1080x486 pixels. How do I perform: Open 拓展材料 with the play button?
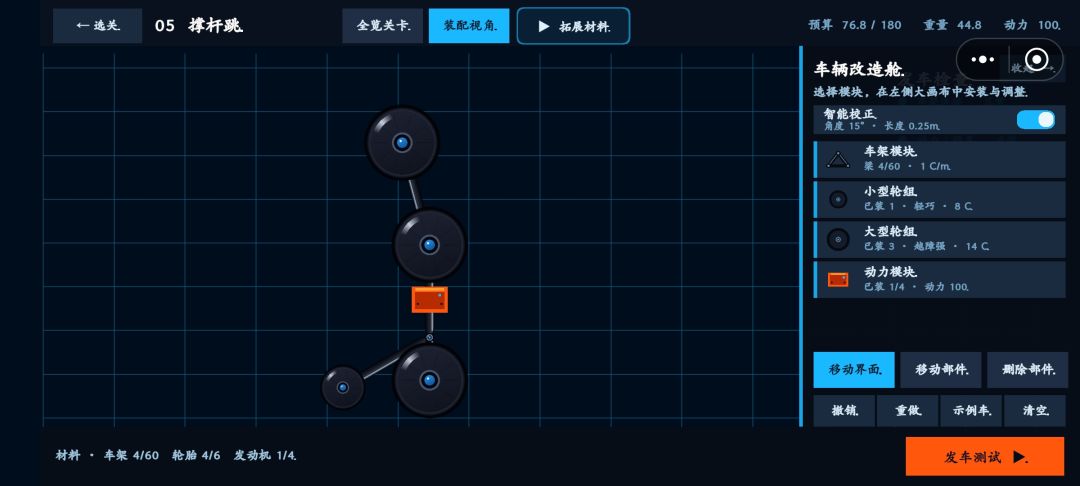[x=573, y=26]
